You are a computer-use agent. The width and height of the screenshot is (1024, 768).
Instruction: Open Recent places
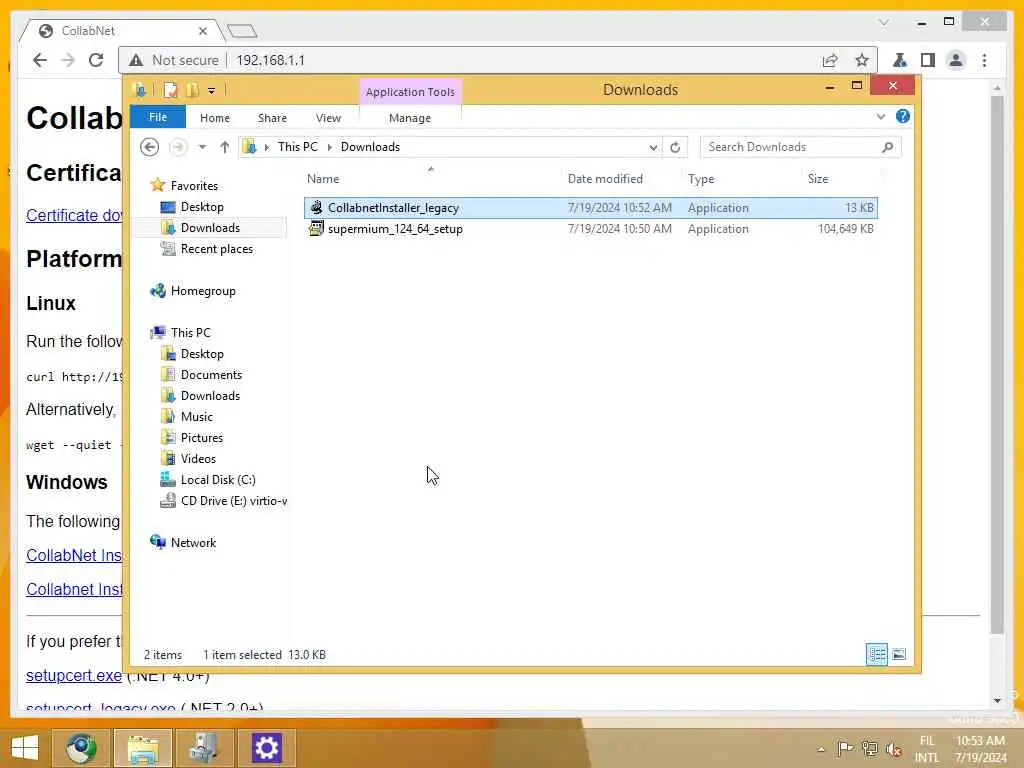pos(217,249)
